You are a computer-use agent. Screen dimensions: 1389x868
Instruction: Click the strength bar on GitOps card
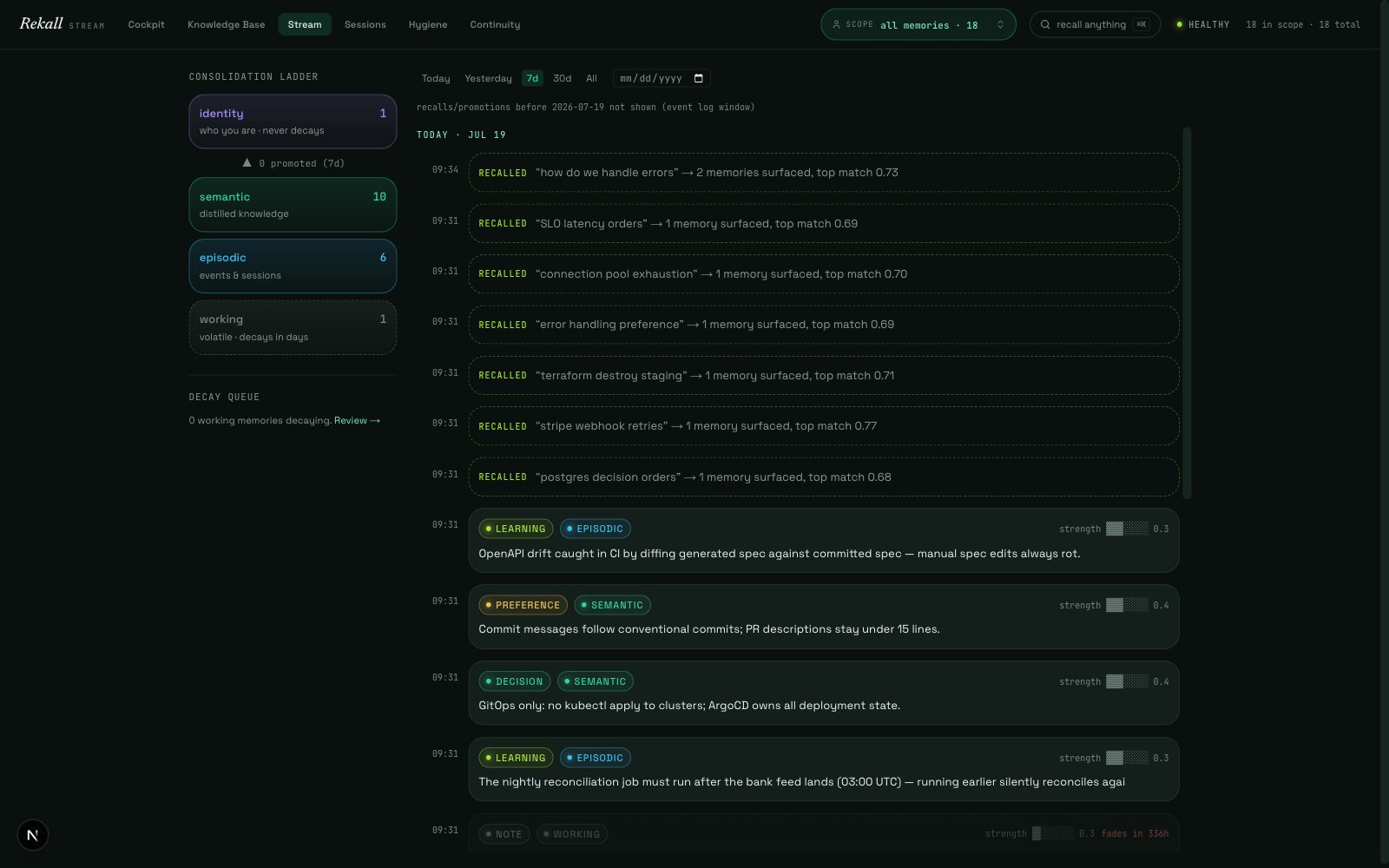[1127, 681]
